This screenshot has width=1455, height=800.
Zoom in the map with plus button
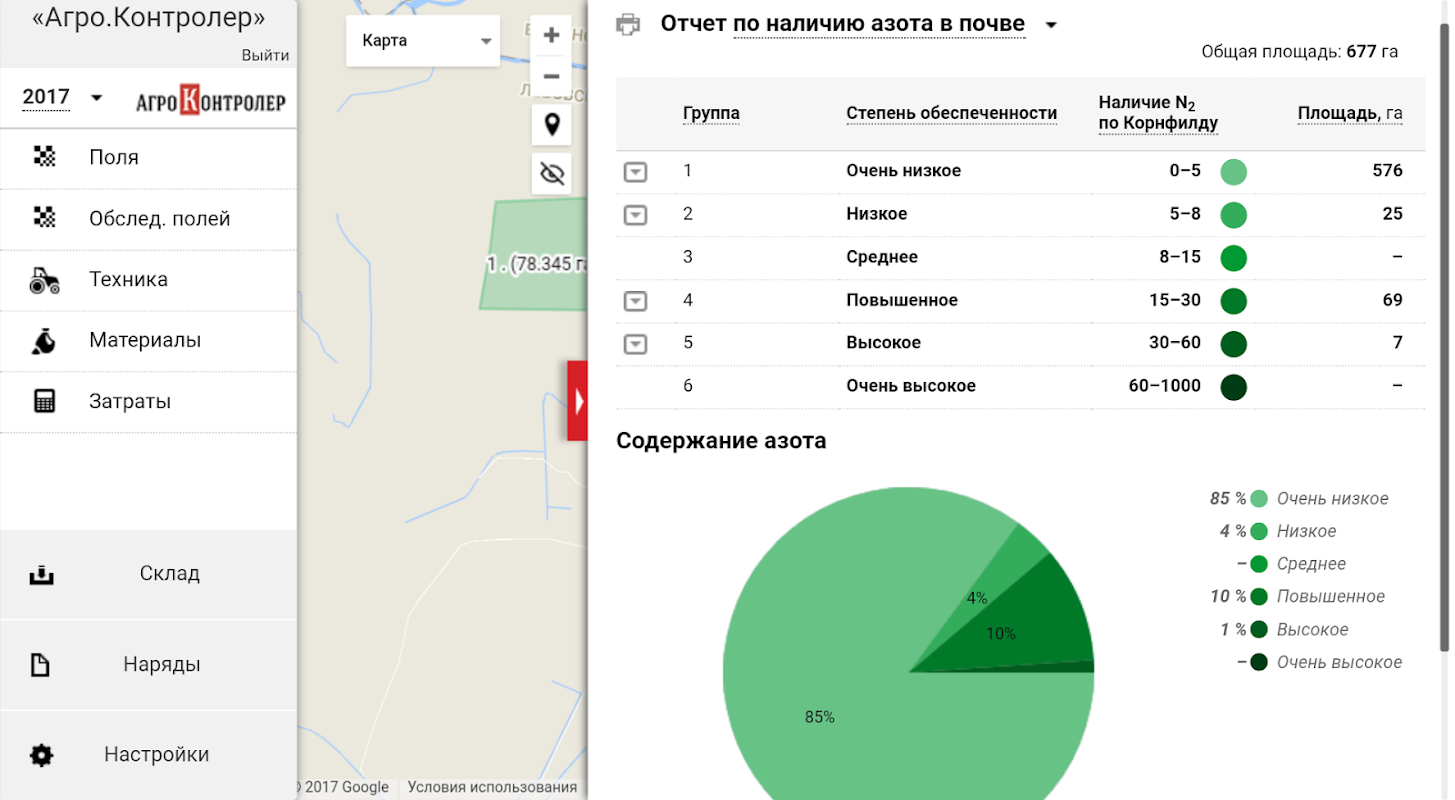click(551, 36)
